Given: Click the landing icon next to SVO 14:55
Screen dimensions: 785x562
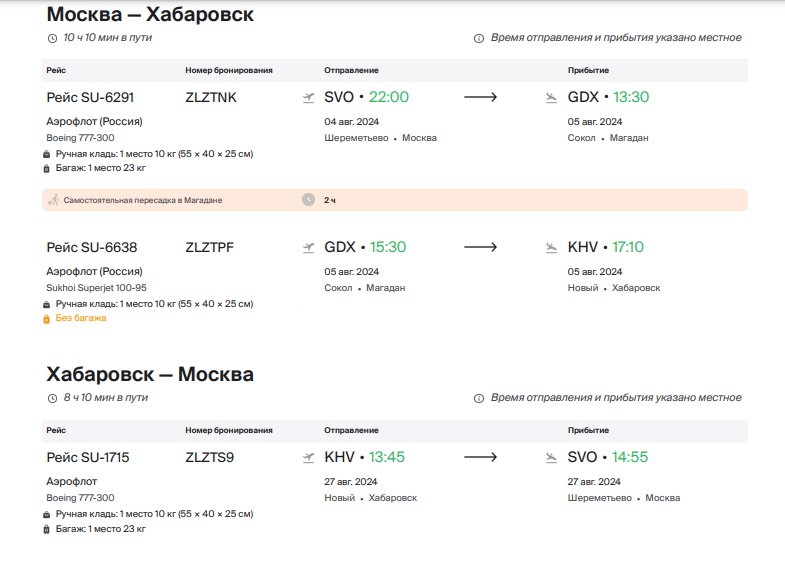Looking at the screenshot, I should (x=551, y=458).
